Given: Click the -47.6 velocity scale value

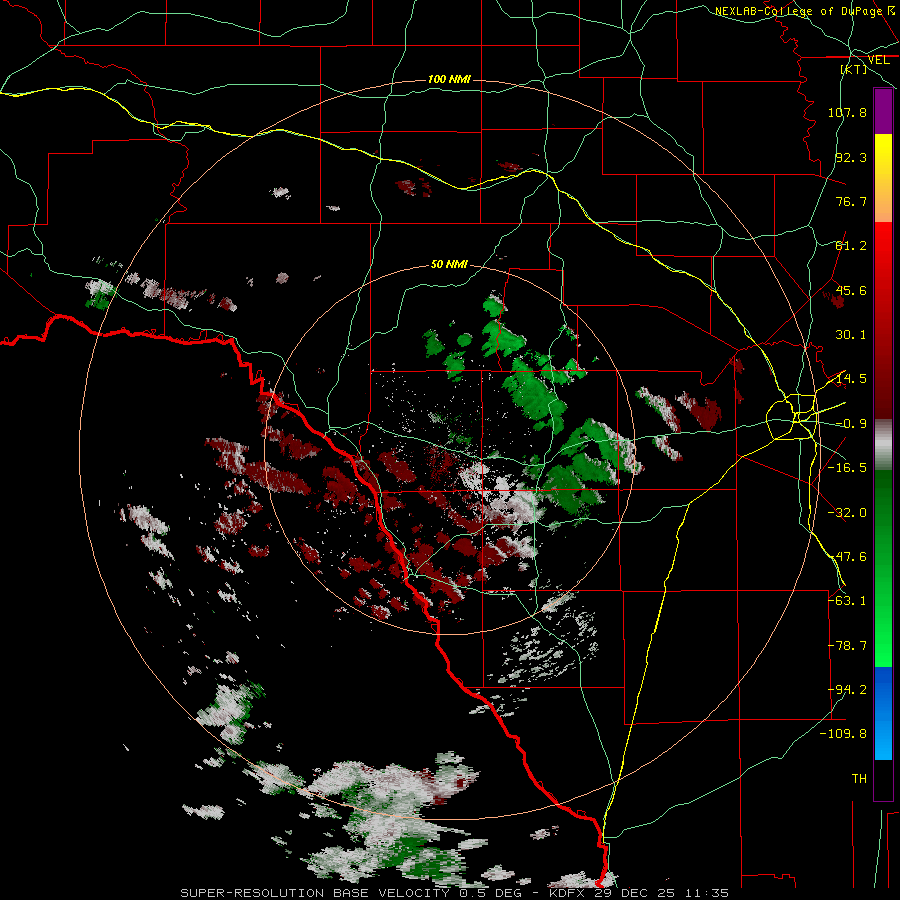Looking at the screenshot, I should point(847,557).
